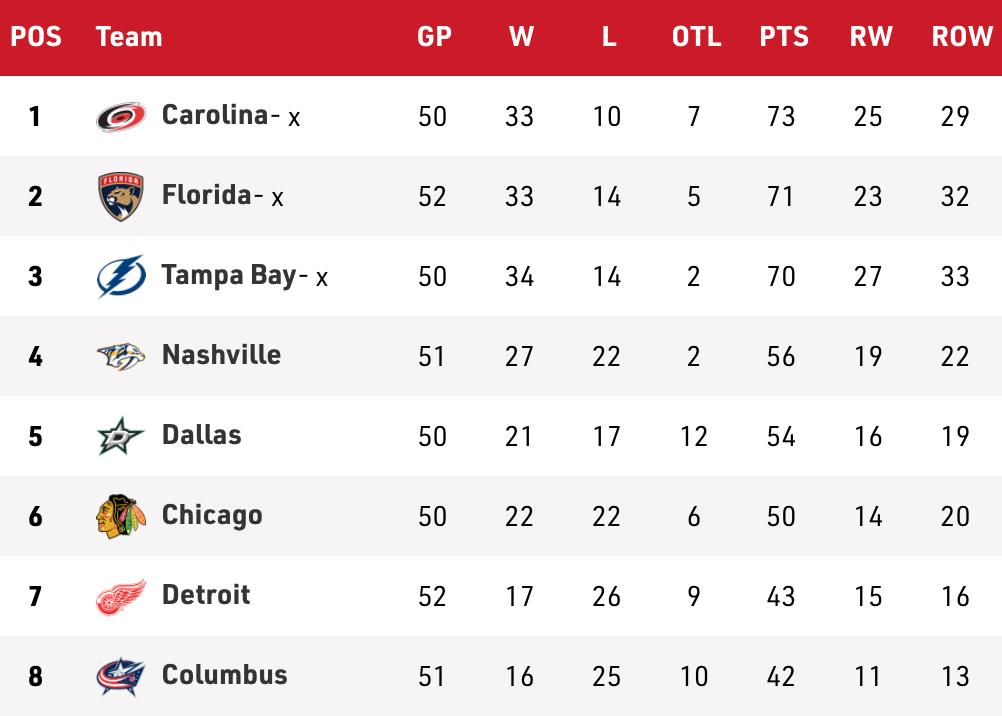The height and width of the screenshot is (716, 1002).
Task: Click the POS column header
Action: [36, 37]
